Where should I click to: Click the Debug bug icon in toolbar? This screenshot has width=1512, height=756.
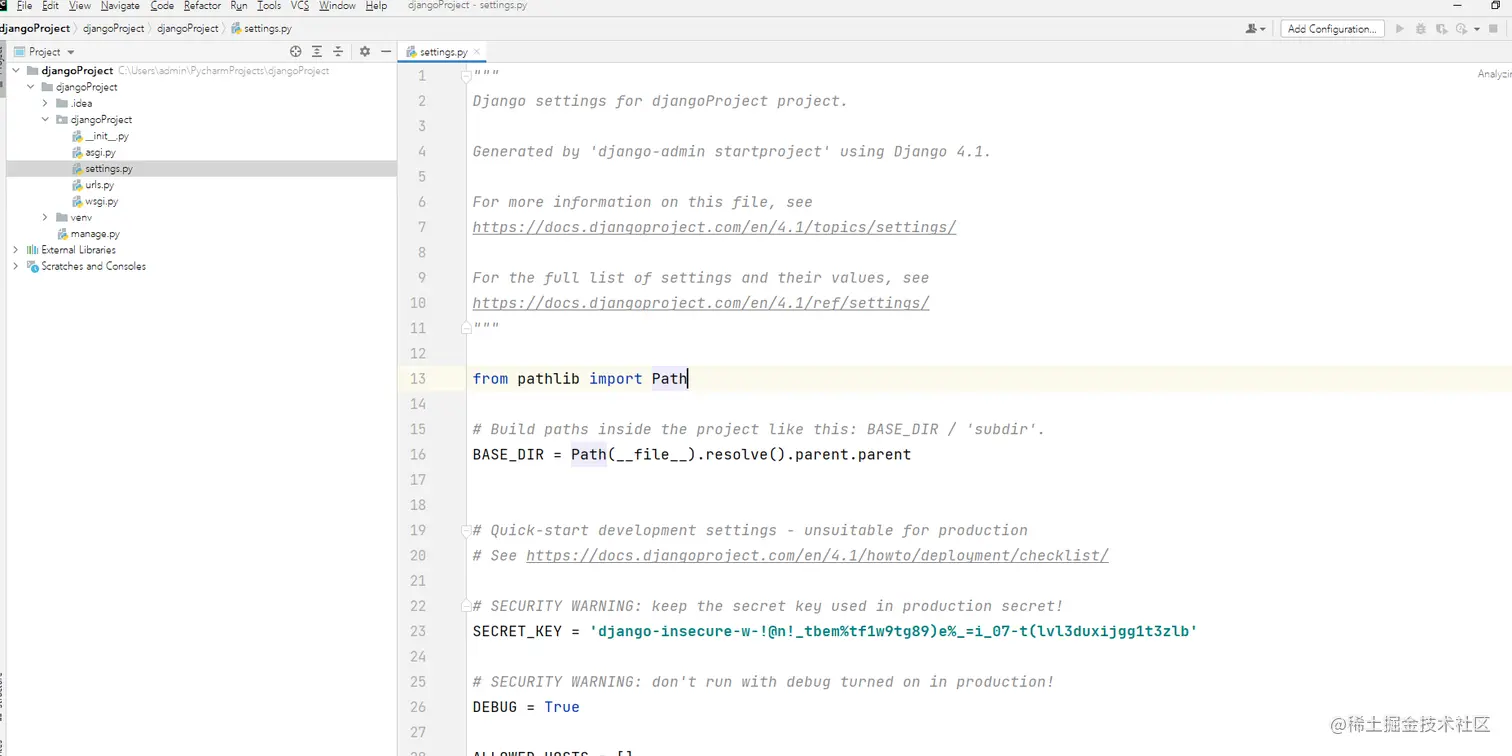[1421, 29]
